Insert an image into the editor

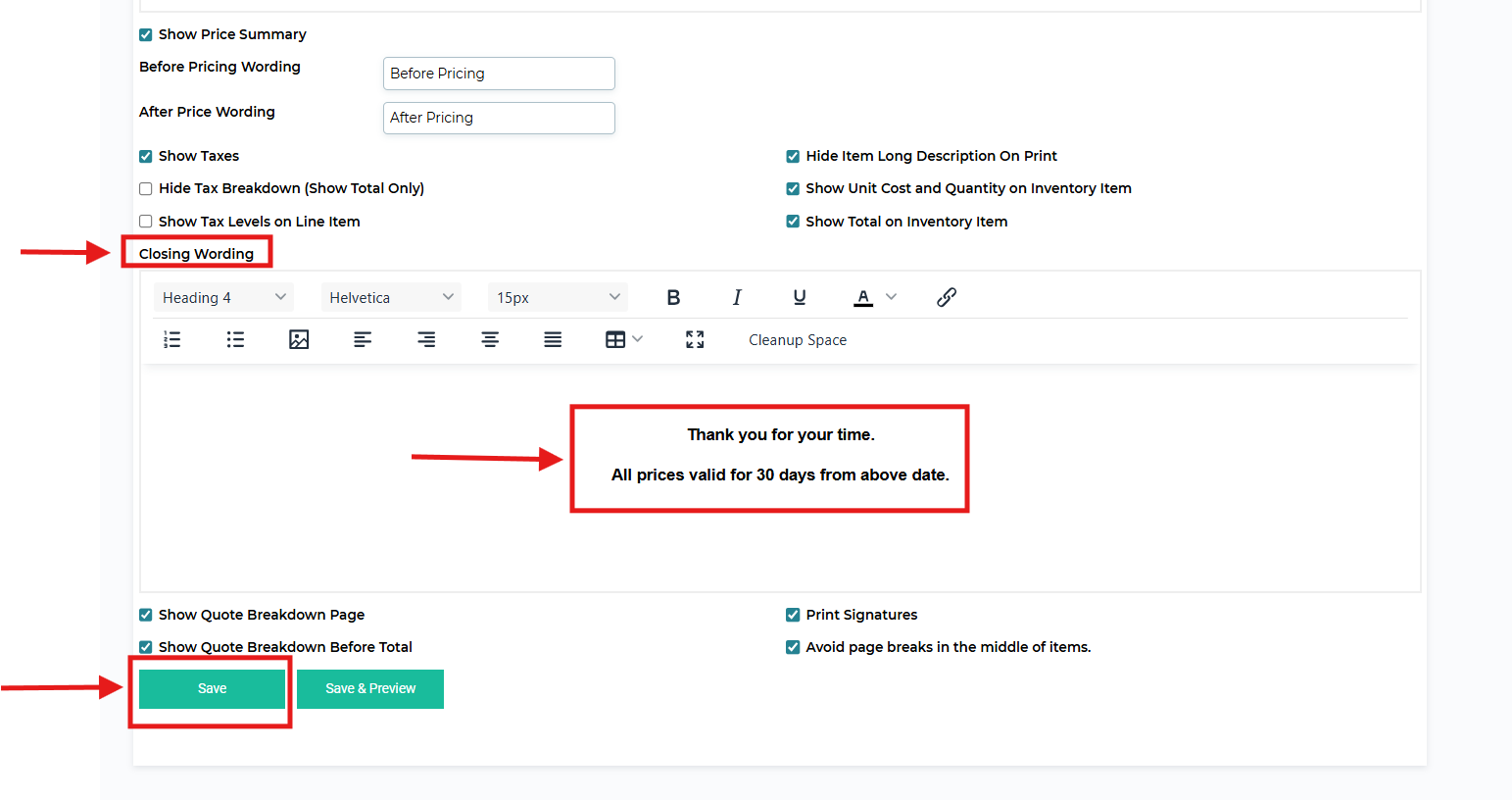coord(299,340)
